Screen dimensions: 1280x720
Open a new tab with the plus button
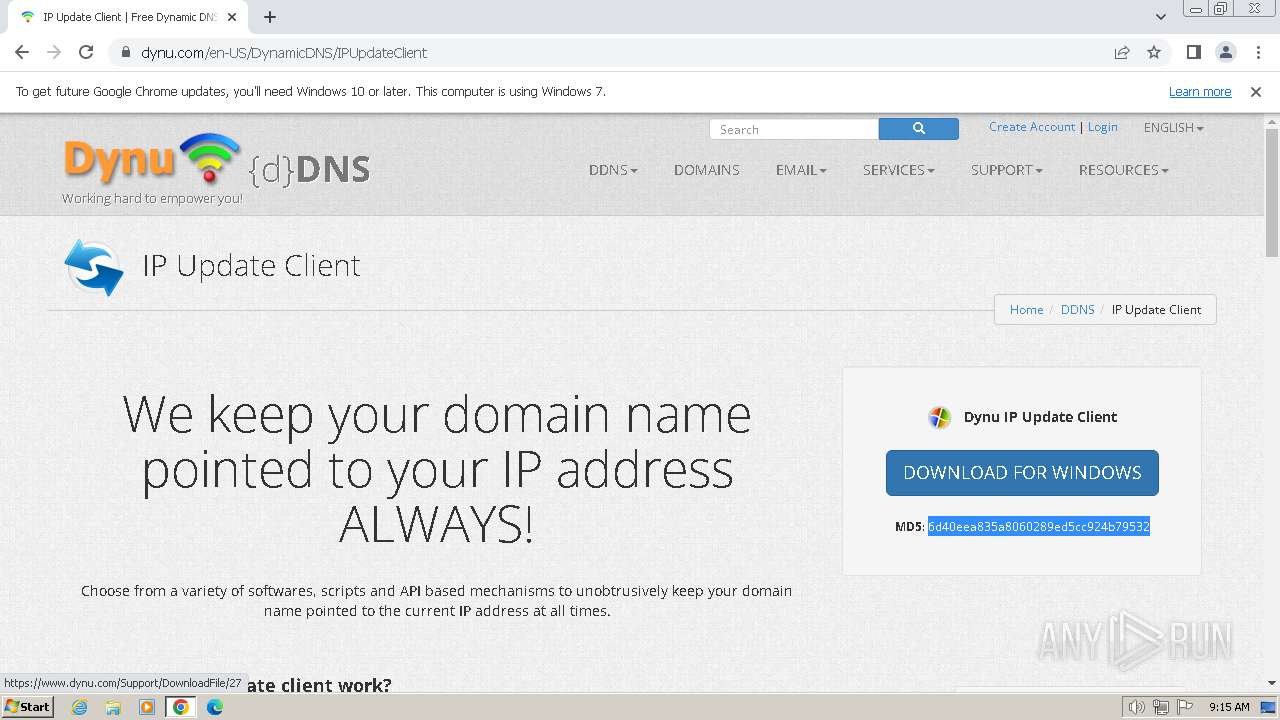[270, 17]
